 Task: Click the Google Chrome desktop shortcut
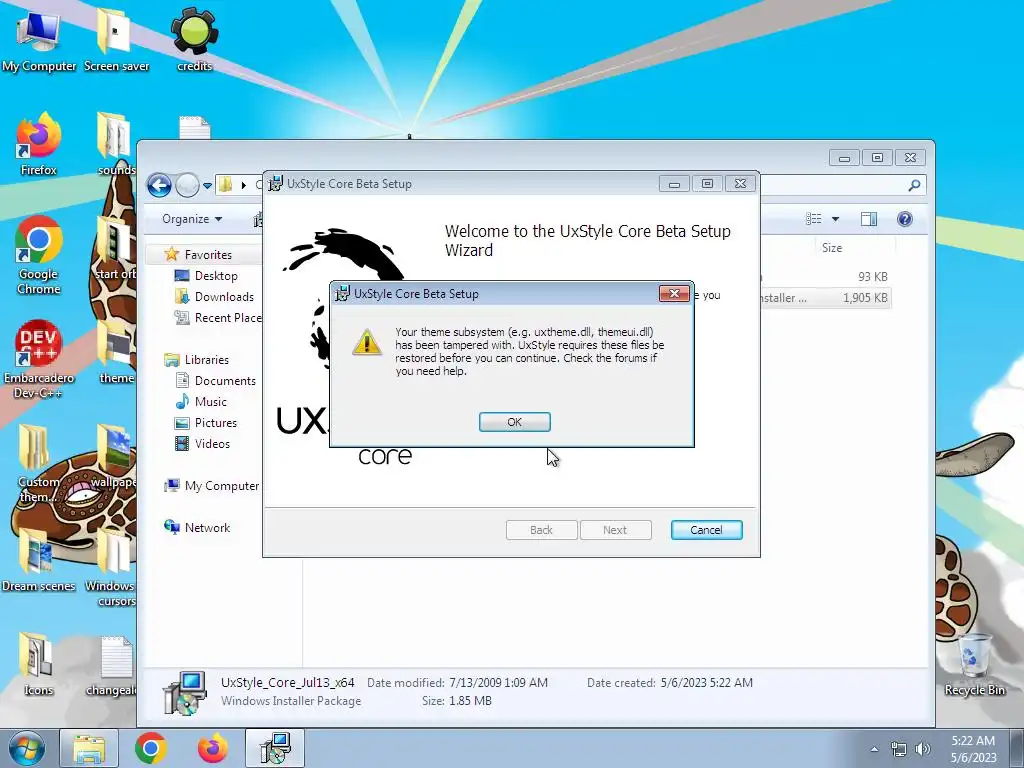pos(39,256)
